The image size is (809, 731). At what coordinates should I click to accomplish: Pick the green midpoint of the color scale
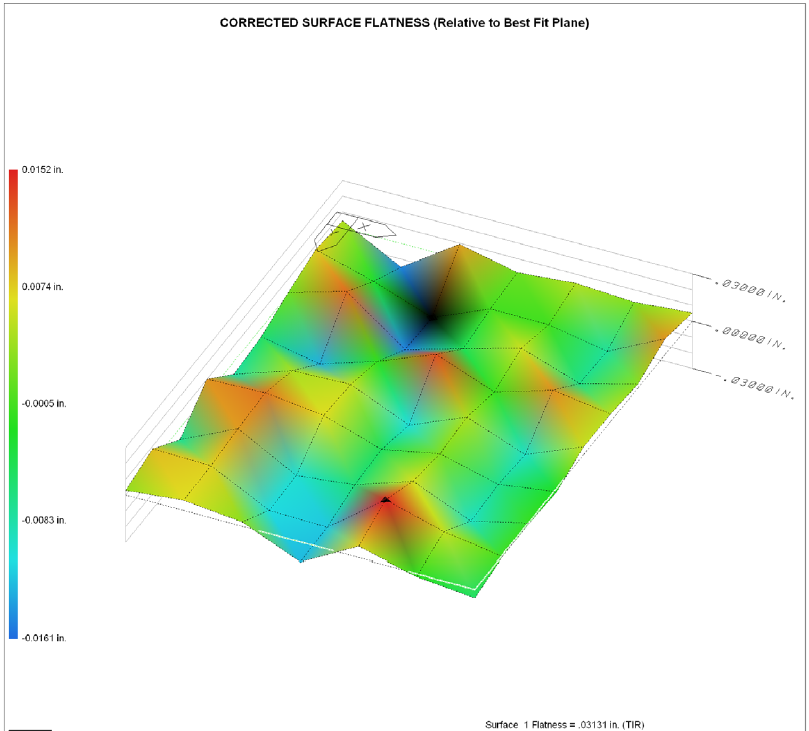point(13,404)
